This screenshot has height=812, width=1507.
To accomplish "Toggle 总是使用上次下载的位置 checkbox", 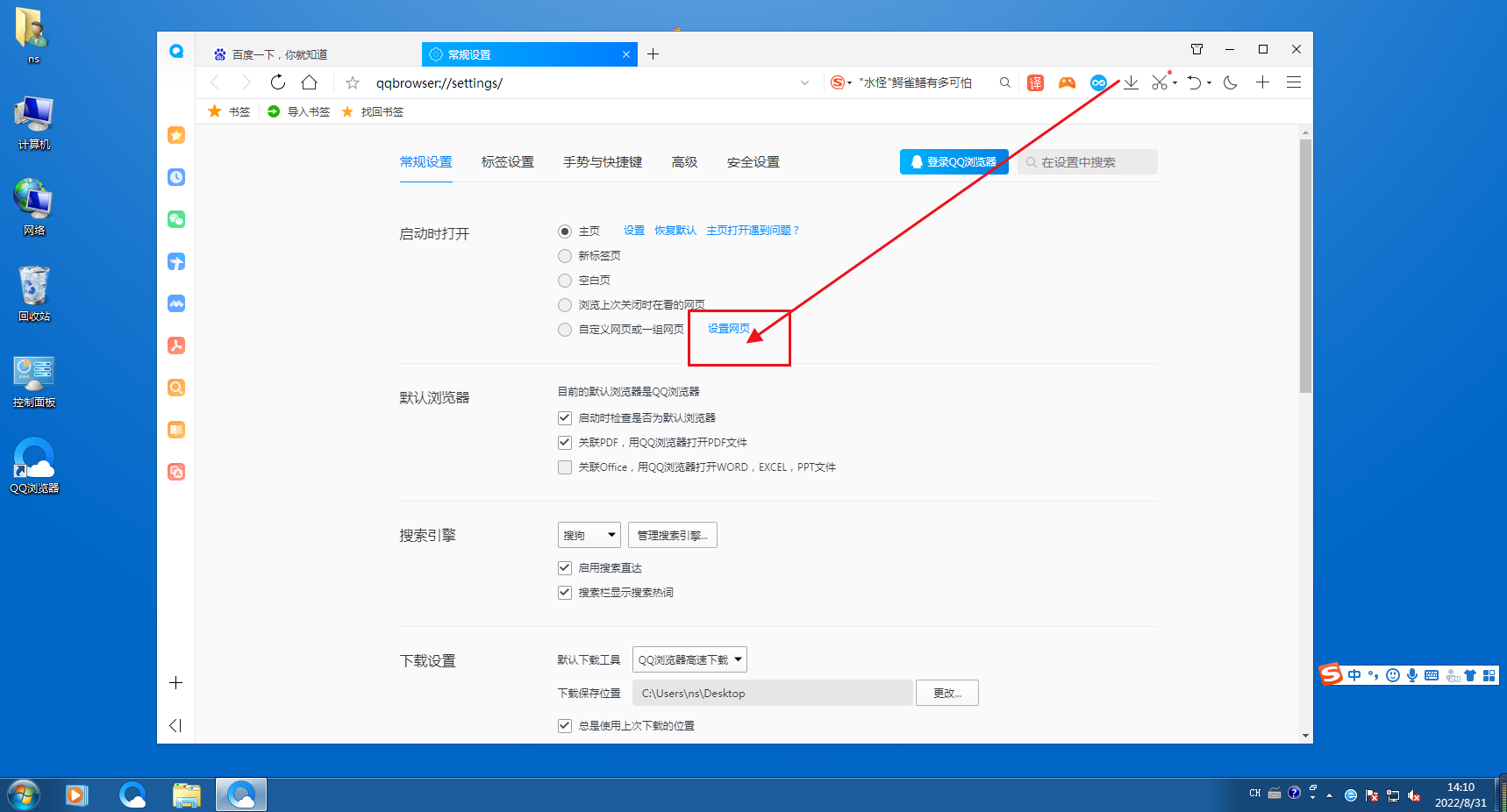I will [x=565, y=726].
